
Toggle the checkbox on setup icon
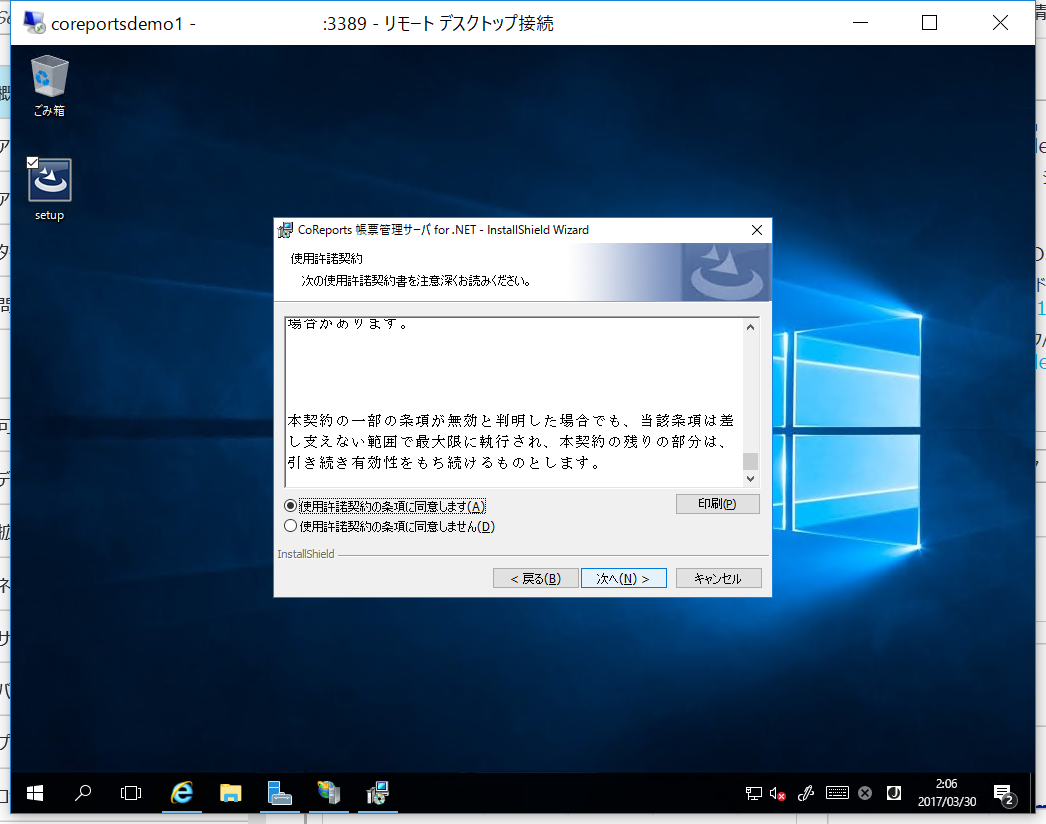pos(33,162)
